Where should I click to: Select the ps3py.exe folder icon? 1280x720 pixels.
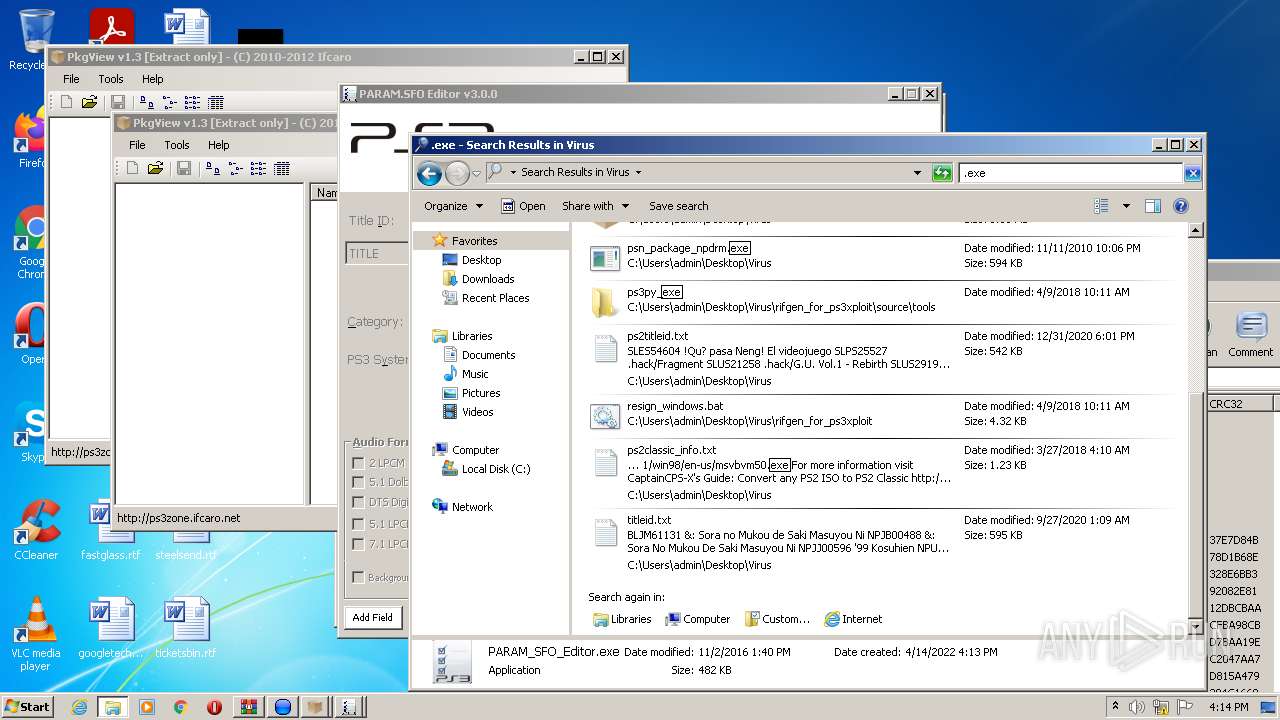point(605,301)
